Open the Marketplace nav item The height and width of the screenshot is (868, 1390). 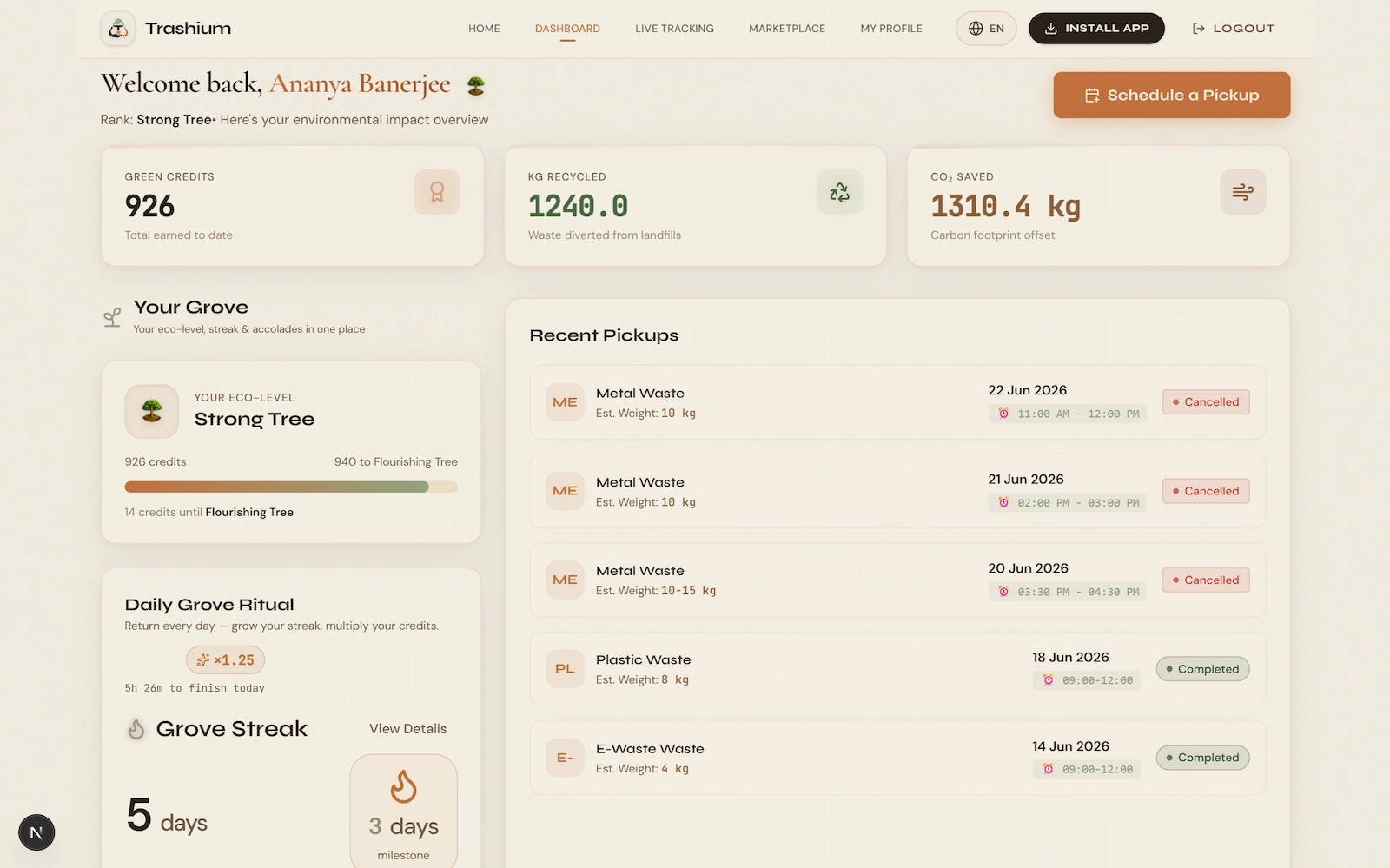click(x=787, y=29)
